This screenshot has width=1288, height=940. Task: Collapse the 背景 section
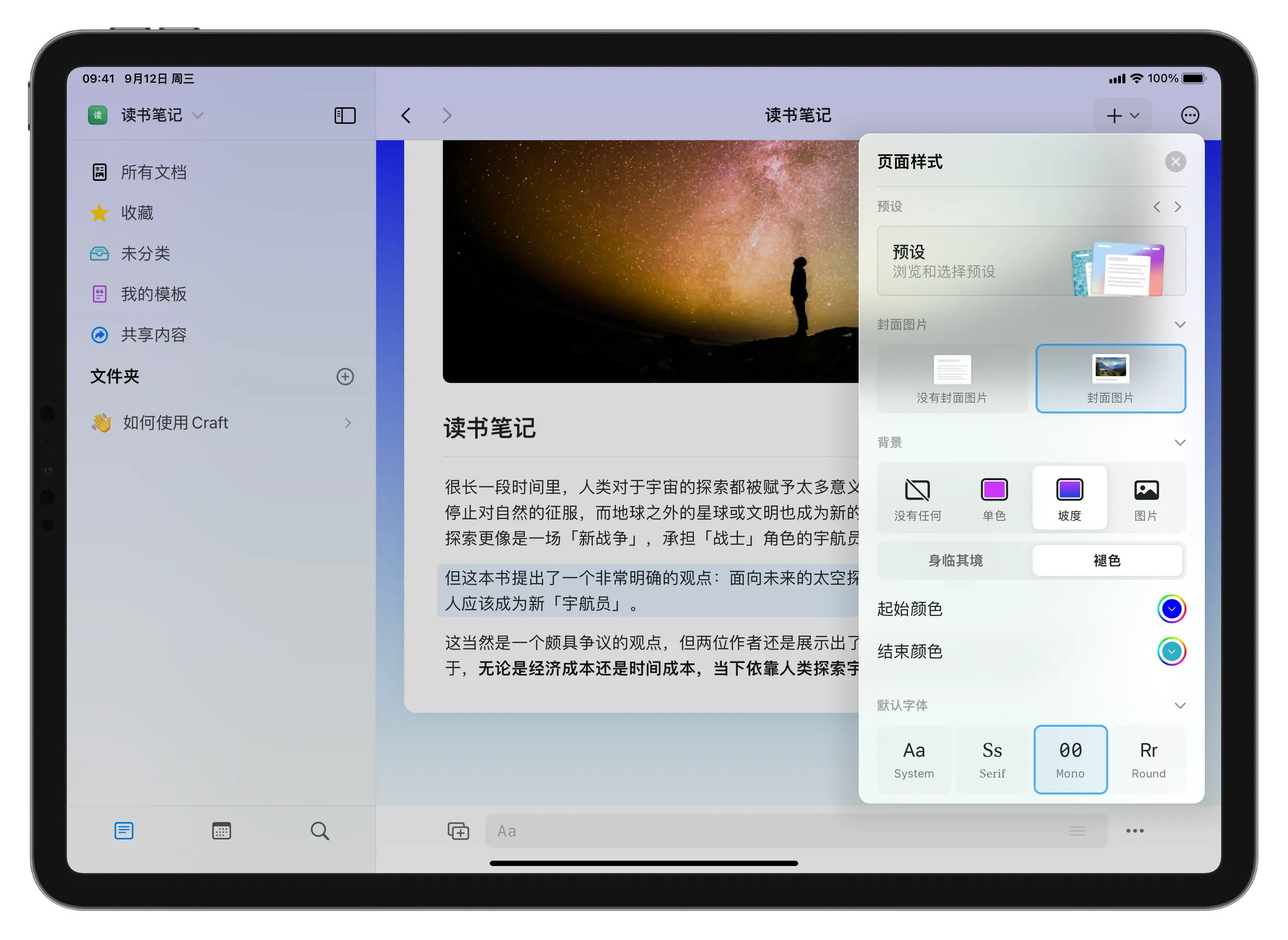click(x=1180, y=443)
